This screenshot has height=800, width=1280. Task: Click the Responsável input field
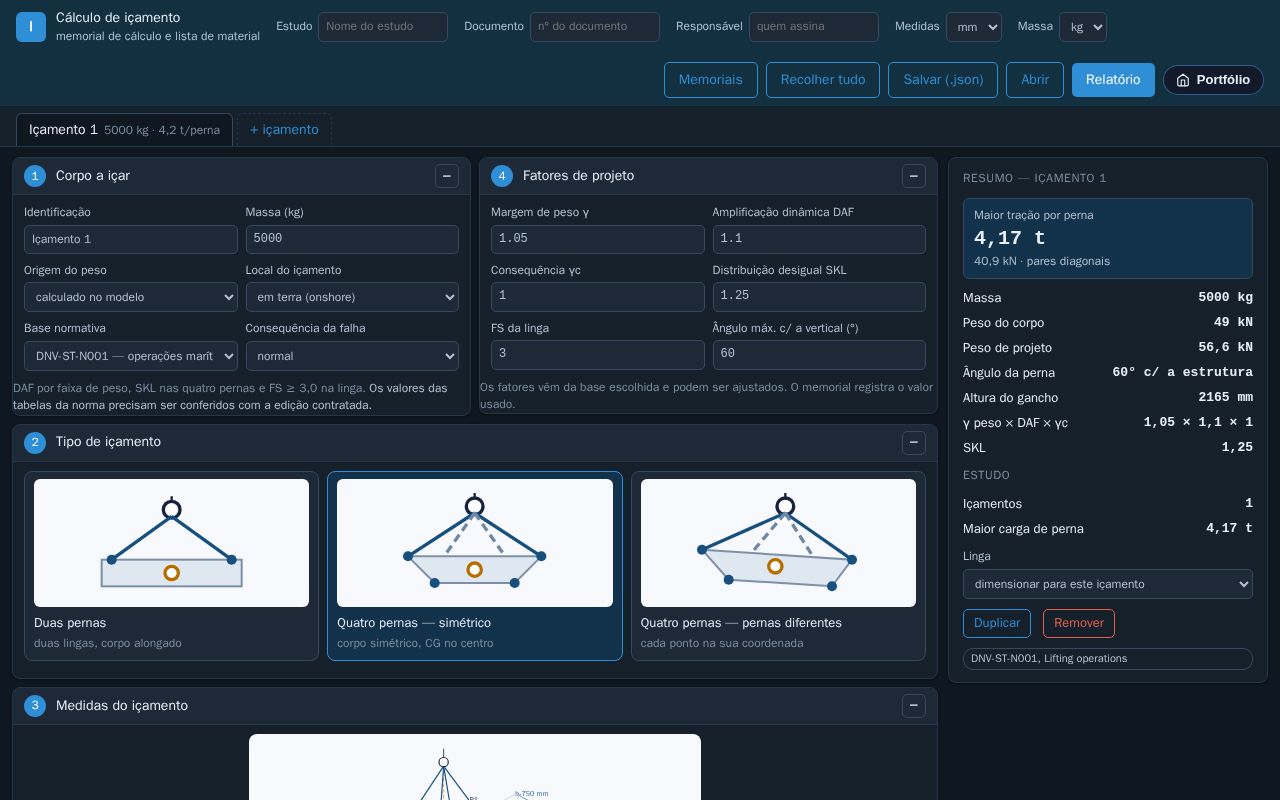click(x=814, y=27)
